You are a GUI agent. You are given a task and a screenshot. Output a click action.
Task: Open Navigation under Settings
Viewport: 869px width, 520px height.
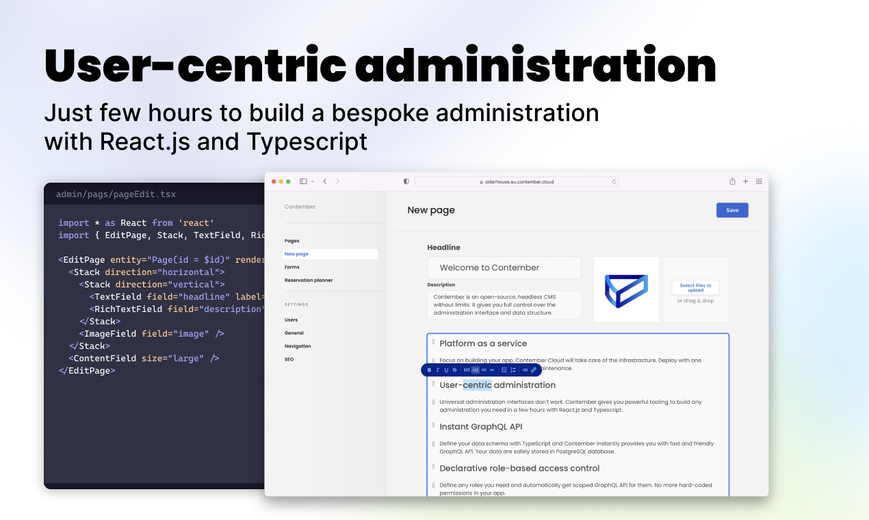pyautogui.click(x=298, y=346)
